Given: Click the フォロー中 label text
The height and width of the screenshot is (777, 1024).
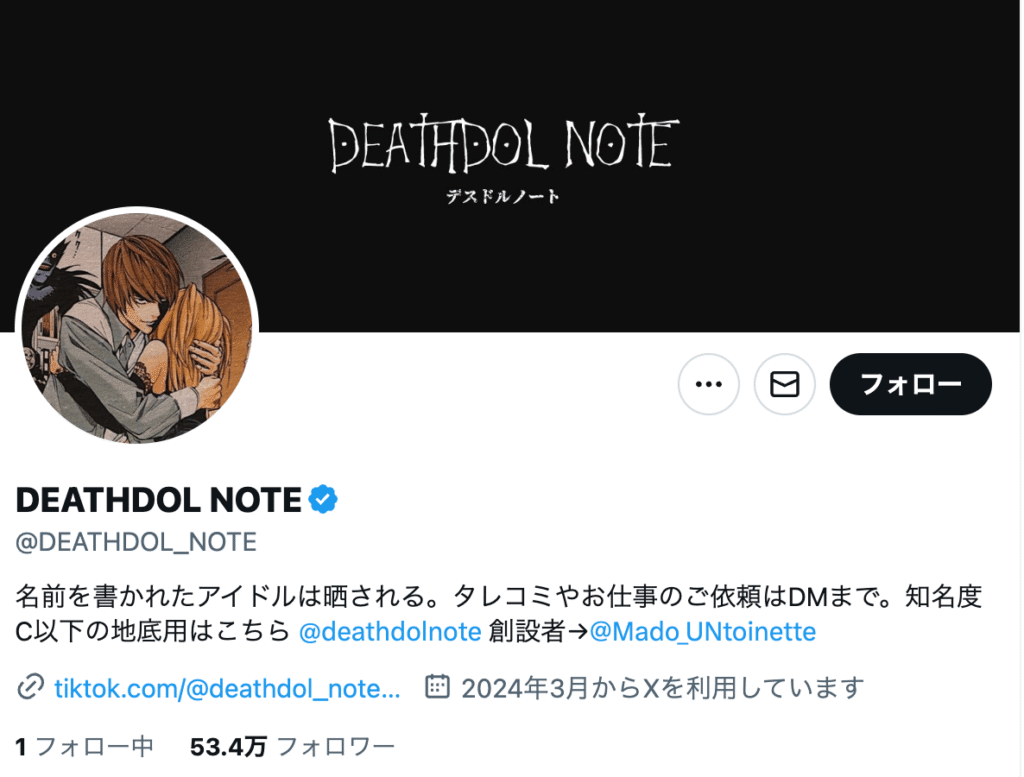Looking at the screenshot, I should click(x=95, y=746).
